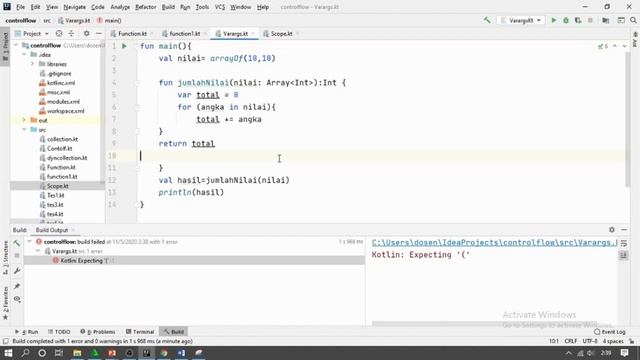Image resolution: width=640 pixels, height=360 pixels.
Task: Open the Problems tool window button
Action: (98, 332)
